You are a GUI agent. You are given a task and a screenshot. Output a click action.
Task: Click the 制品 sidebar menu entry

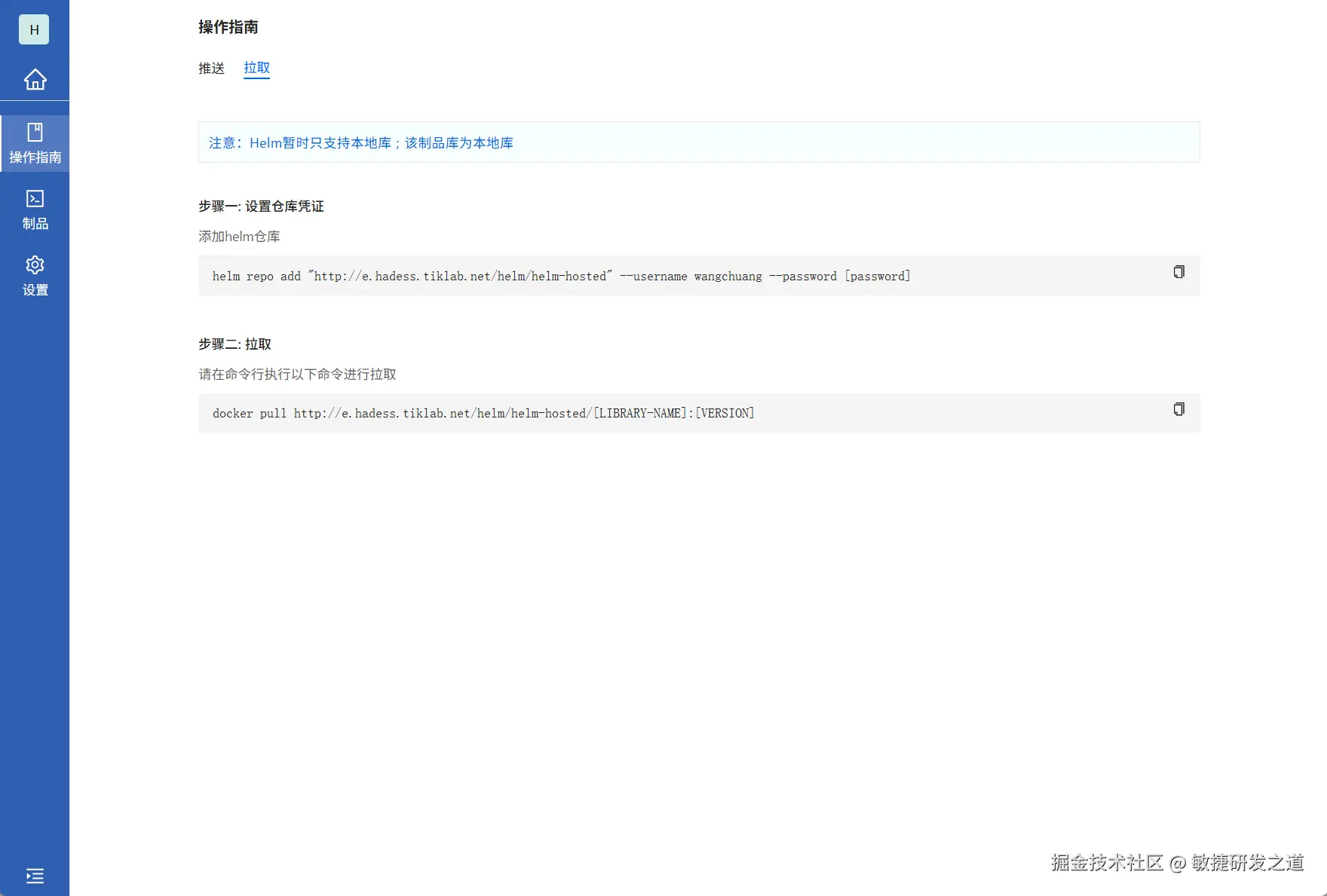click(35, 223)
